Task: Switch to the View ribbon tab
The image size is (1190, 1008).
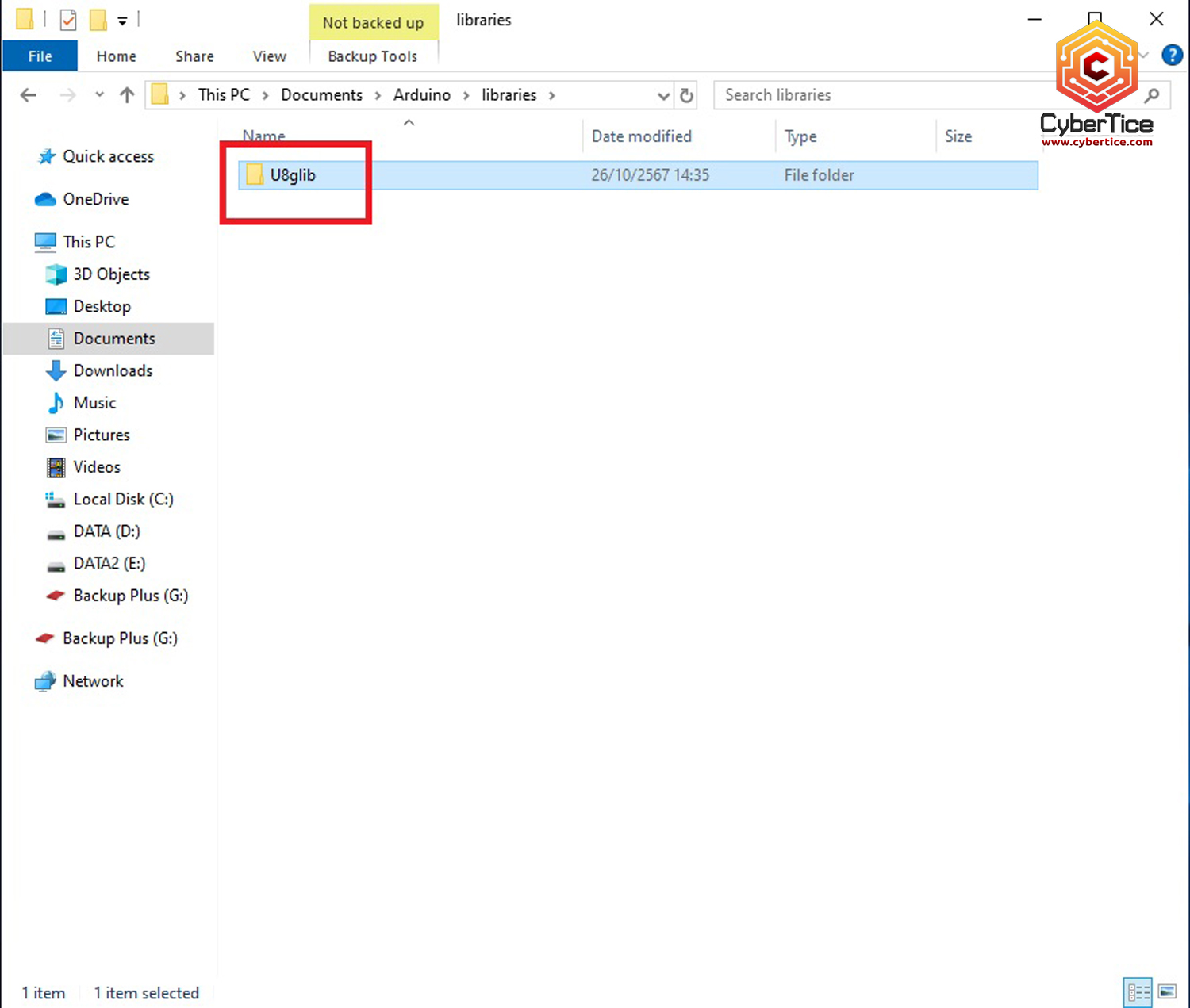Action: pyautogui.click(x=269, y=56)
